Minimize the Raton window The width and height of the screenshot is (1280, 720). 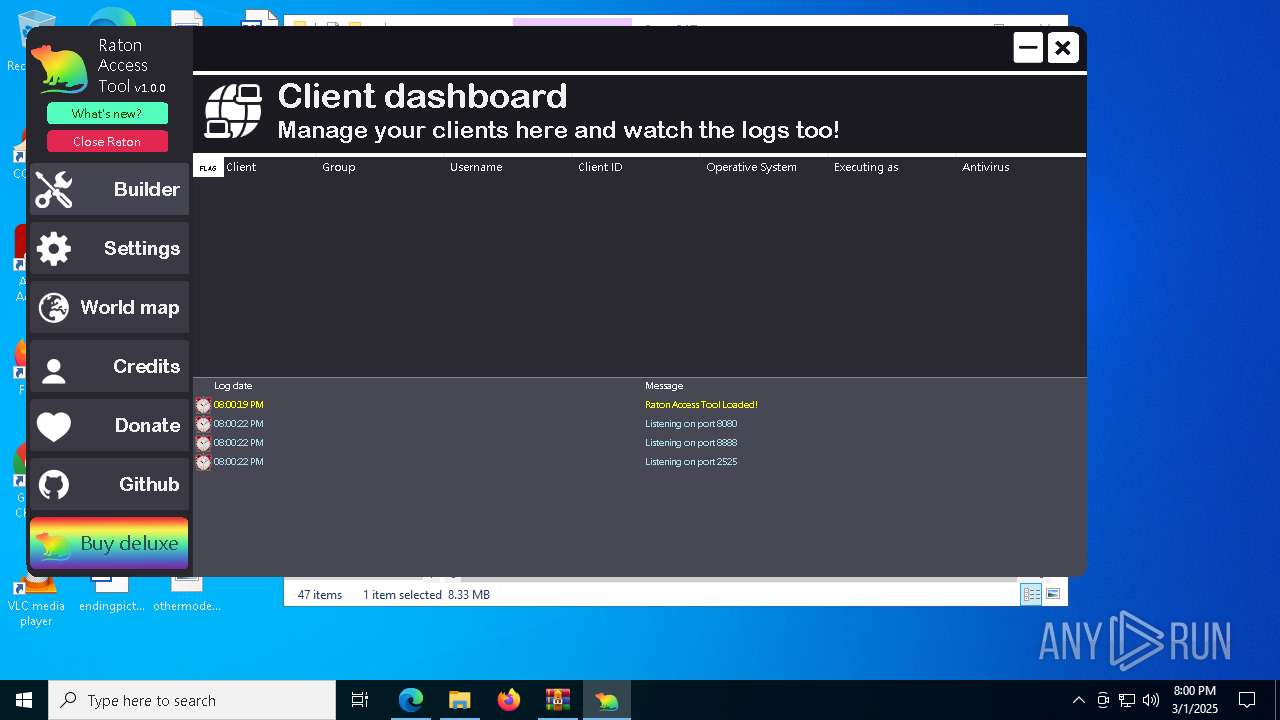1028,47
